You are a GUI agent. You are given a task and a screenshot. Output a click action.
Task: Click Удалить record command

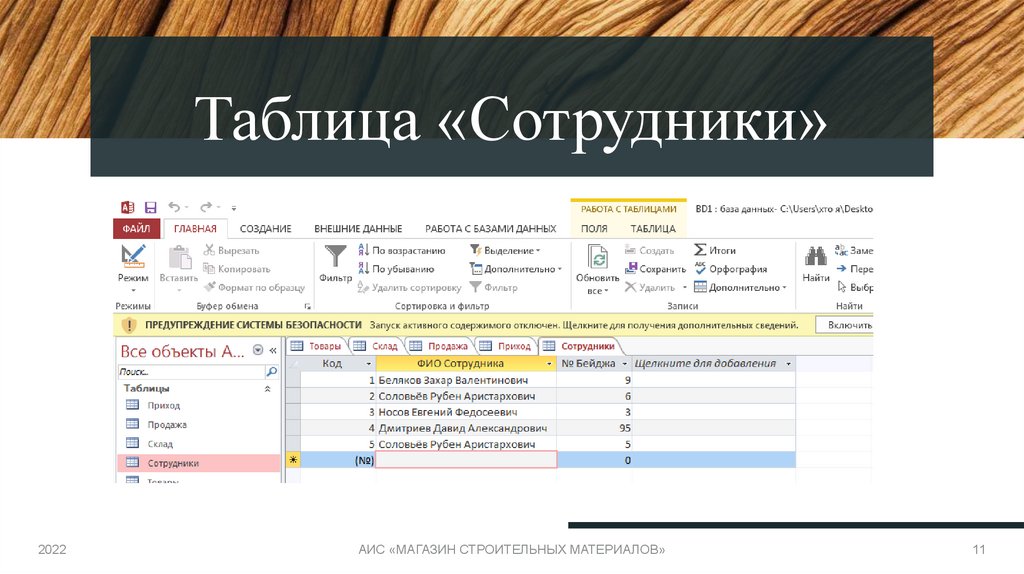(x=650, y=287)
